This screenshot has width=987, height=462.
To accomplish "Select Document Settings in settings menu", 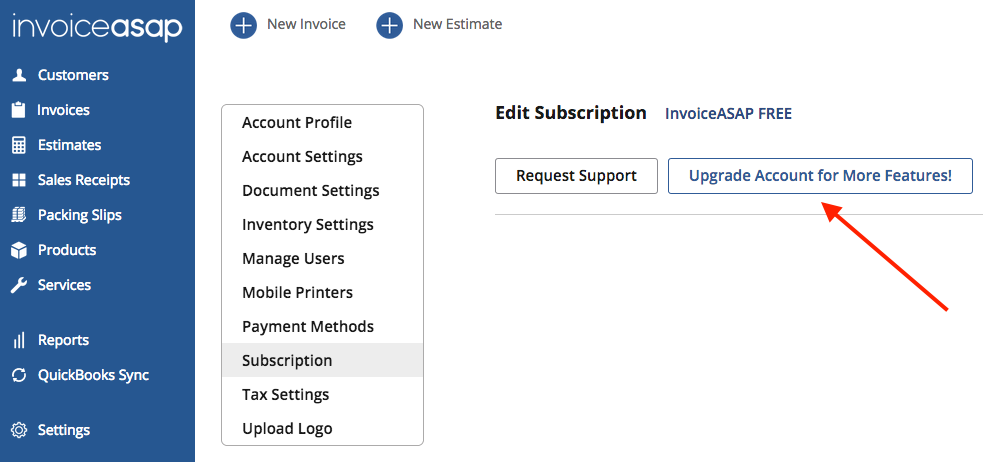I will pyautogui.click(x=310, y=191).
